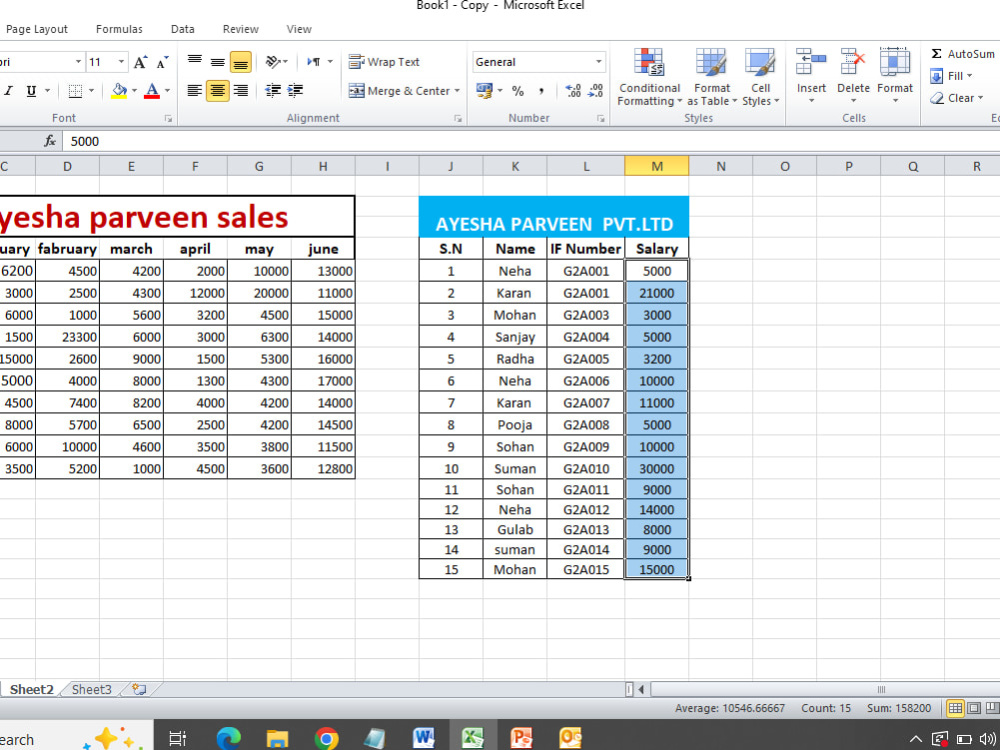Viewport: 1000px width, 750px height.
Task: Apply Accounting Number Format icon
Action: [x=484, y=91]
